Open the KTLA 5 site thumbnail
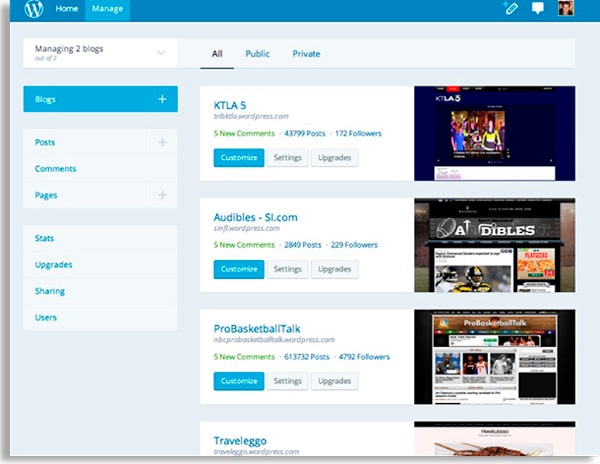This screenshot has height=464, width=600. pos(494,134)
